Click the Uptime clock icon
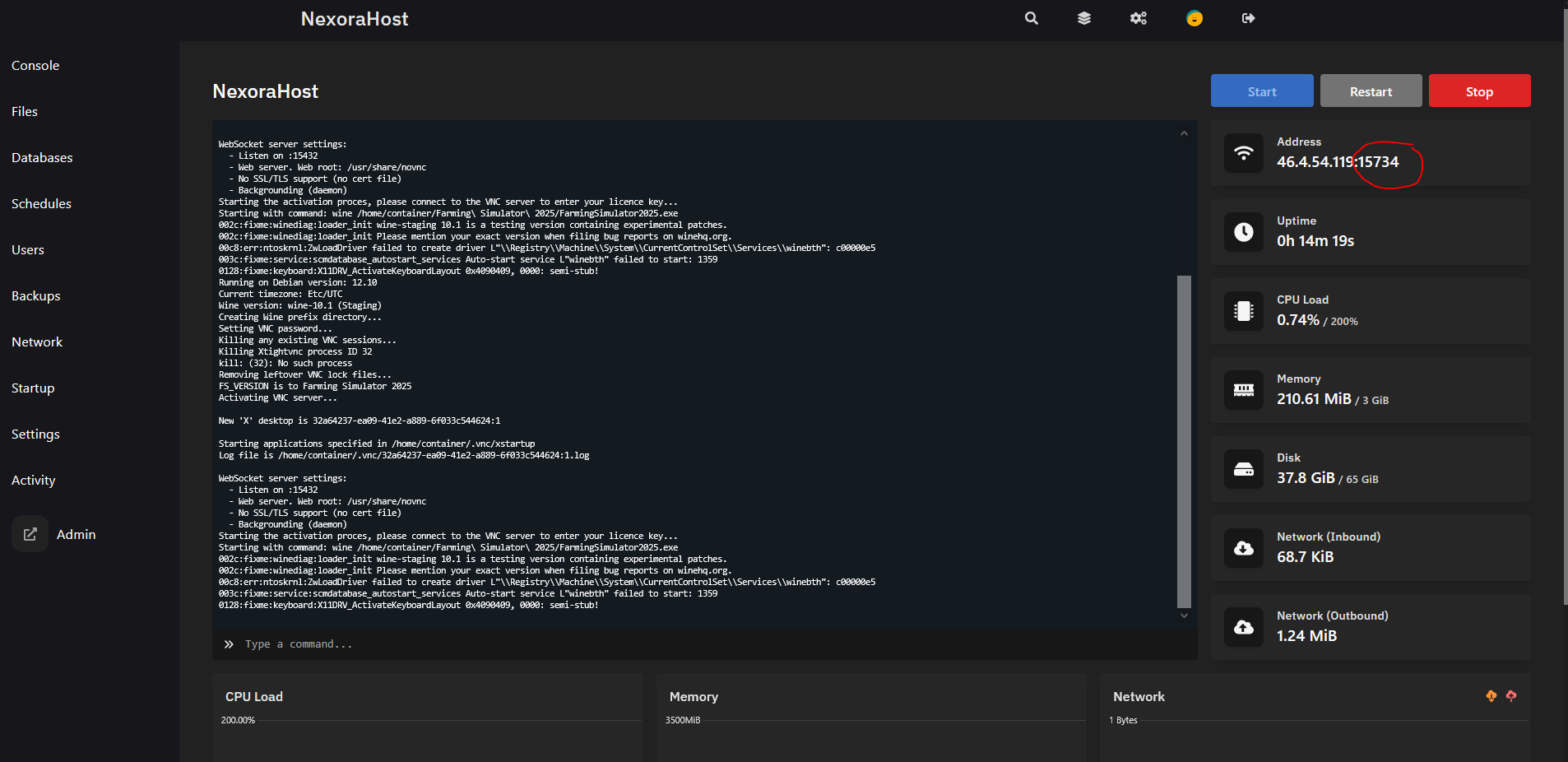This screenshot has width=1568, height=762. coord(1244,232)
